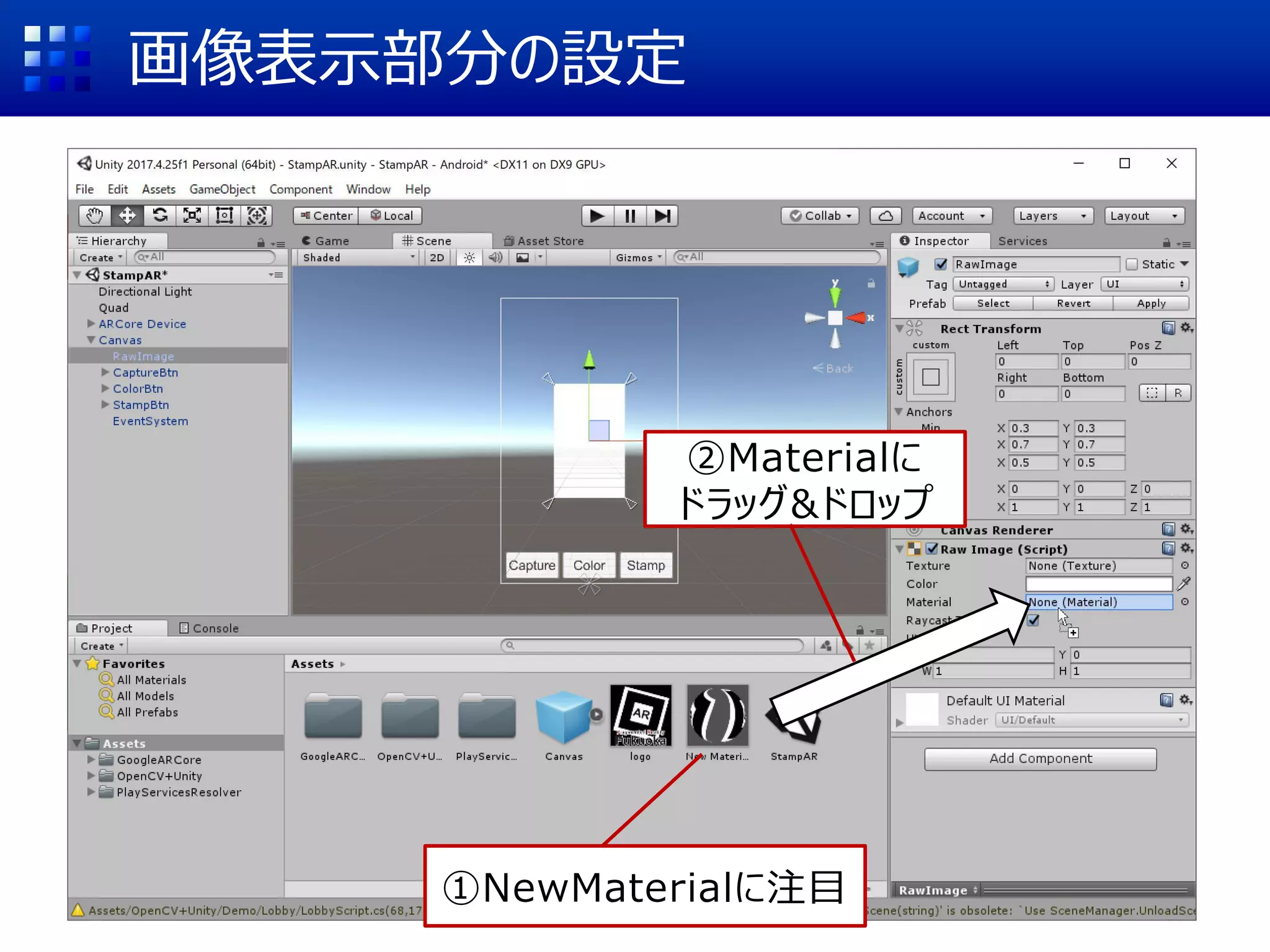
Task: Click the None (Material) field
Action: pos(1099,602)
